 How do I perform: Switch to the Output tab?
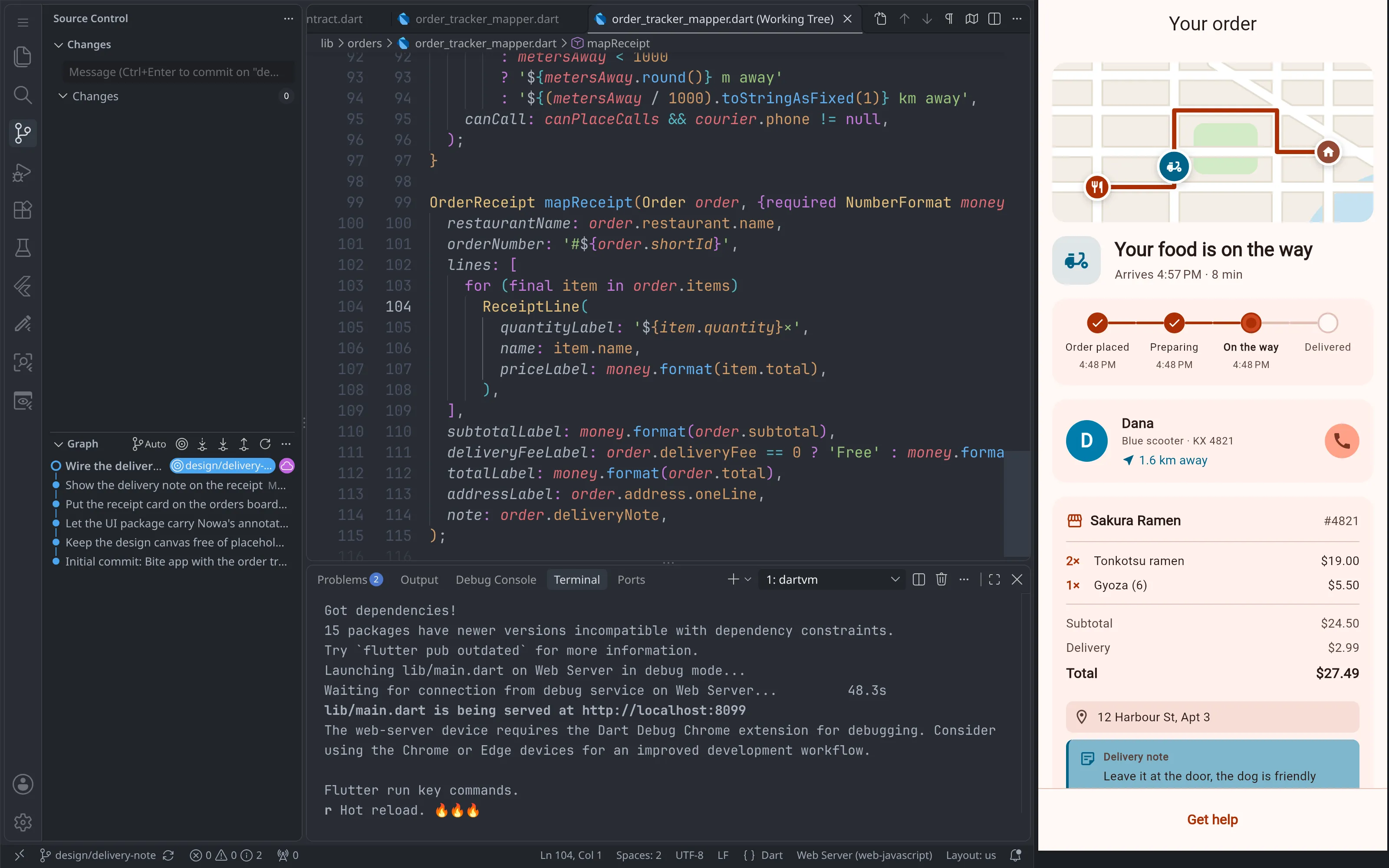(419, 579)
